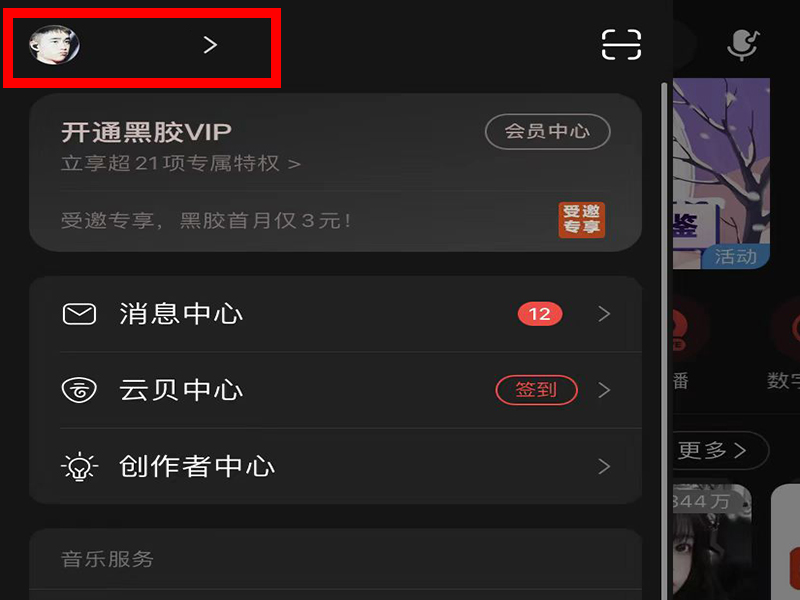Image resolution: width=800 pixels, height=600 pixels.
Task: Open the 消息中心 menu entry
Action: pyautogui.click(x=336, y=314)
